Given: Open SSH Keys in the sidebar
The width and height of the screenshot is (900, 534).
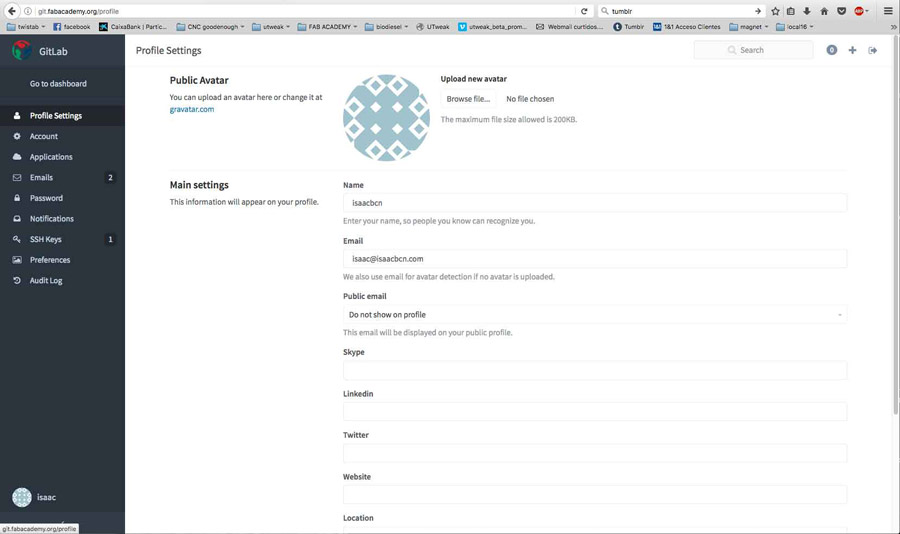Looking at the screenshot, I should pos(46,239).
